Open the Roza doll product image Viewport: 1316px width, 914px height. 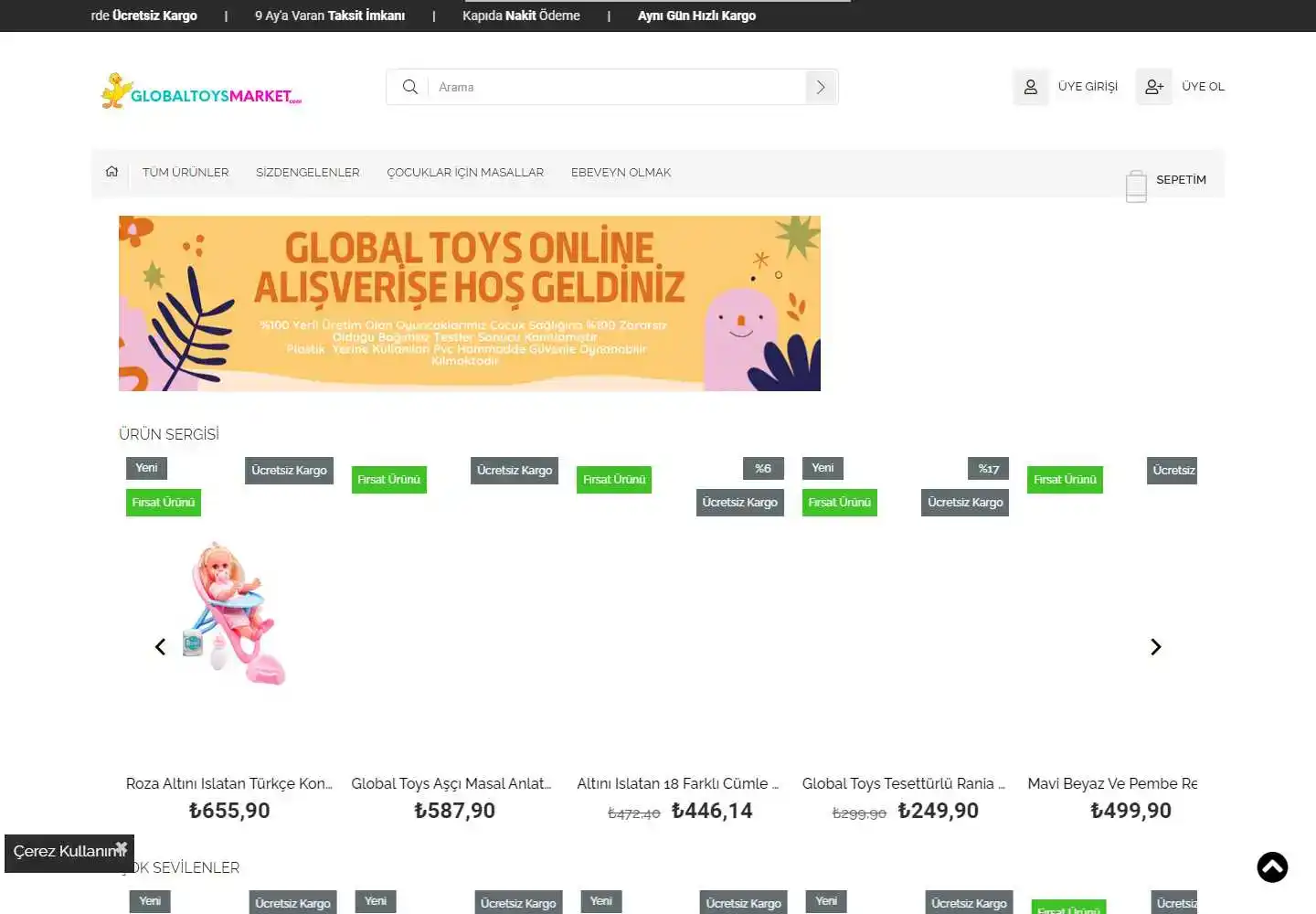(x=233, y=614)
